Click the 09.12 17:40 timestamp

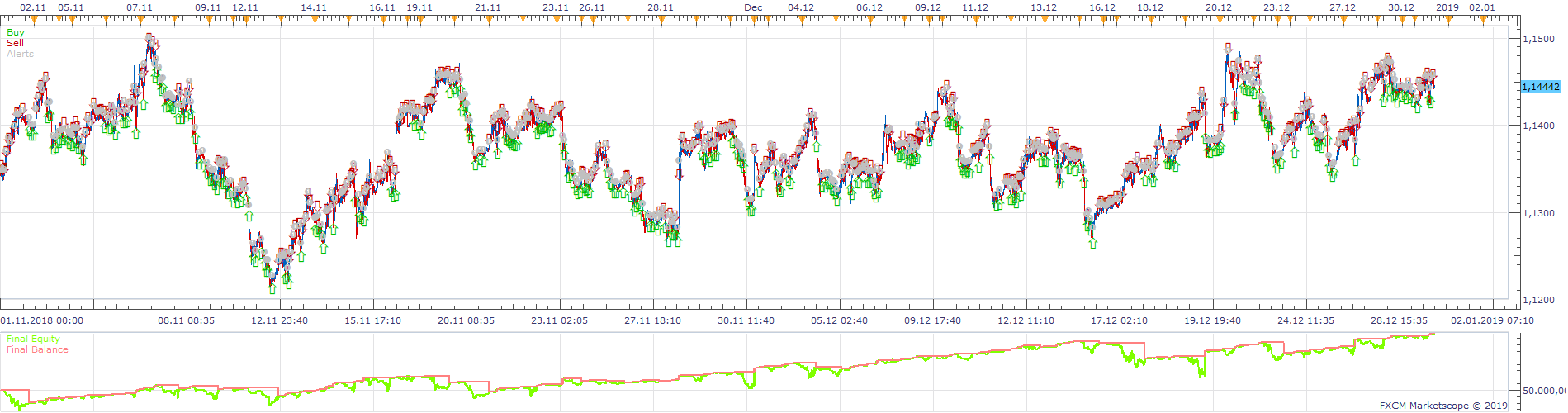[x=933, y=320]
